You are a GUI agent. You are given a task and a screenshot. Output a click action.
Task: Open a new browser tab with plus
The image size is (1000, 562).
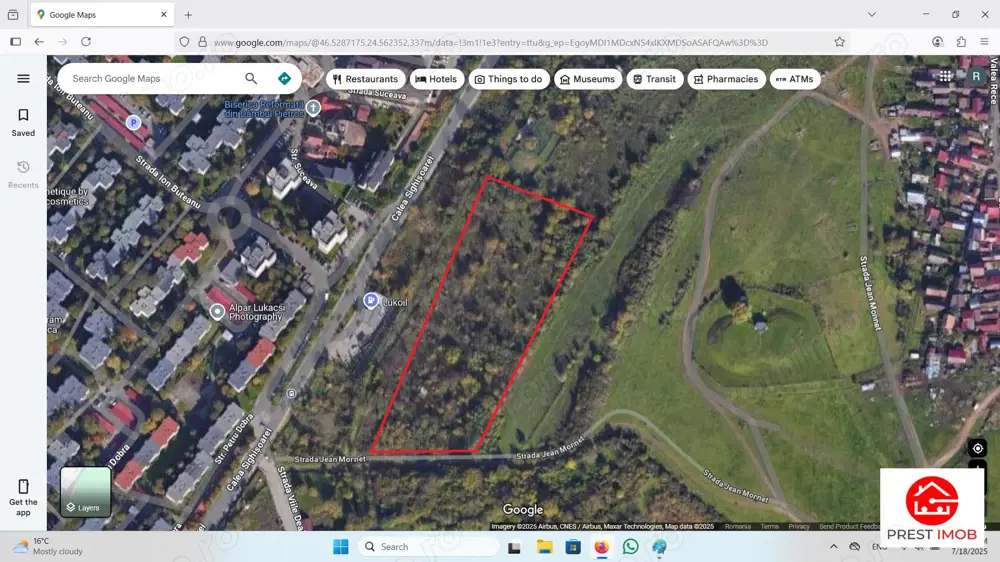click(188, 15)
